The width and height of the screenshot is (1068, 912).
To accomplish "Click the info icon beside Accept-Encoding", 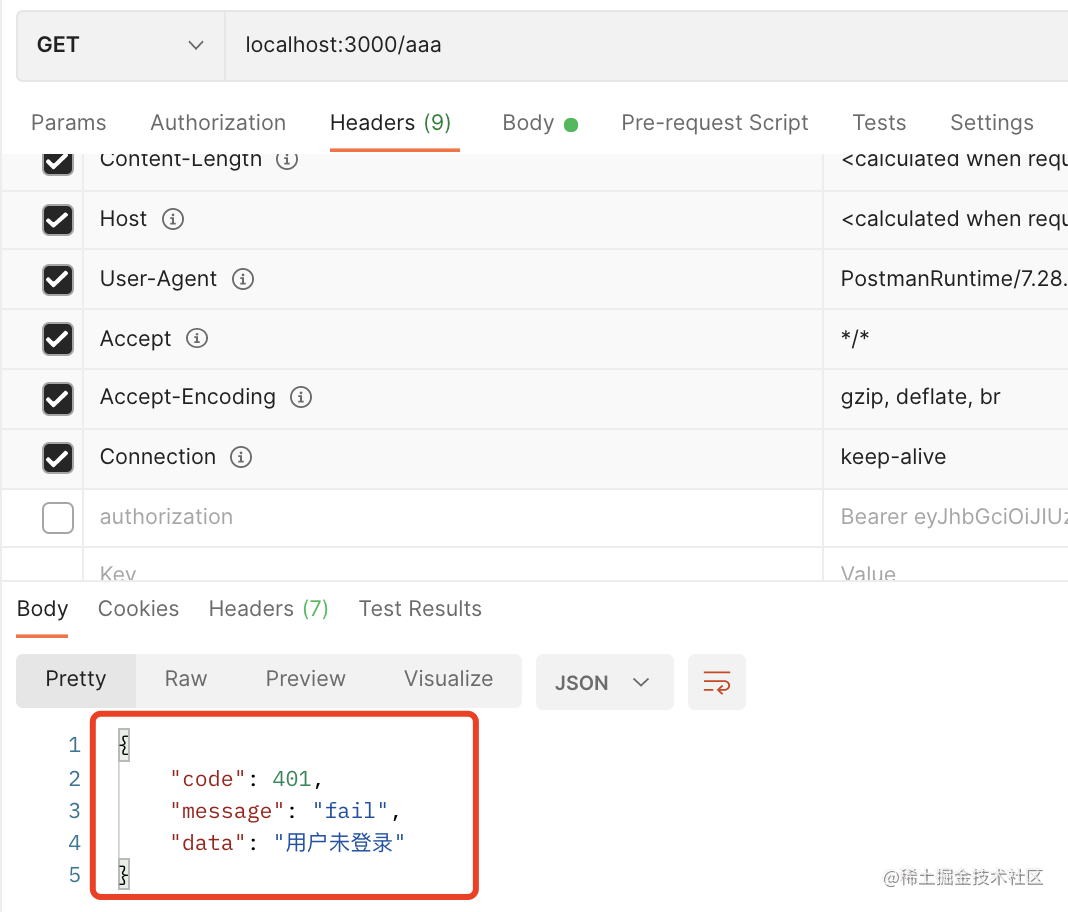I will click(301, 397).
